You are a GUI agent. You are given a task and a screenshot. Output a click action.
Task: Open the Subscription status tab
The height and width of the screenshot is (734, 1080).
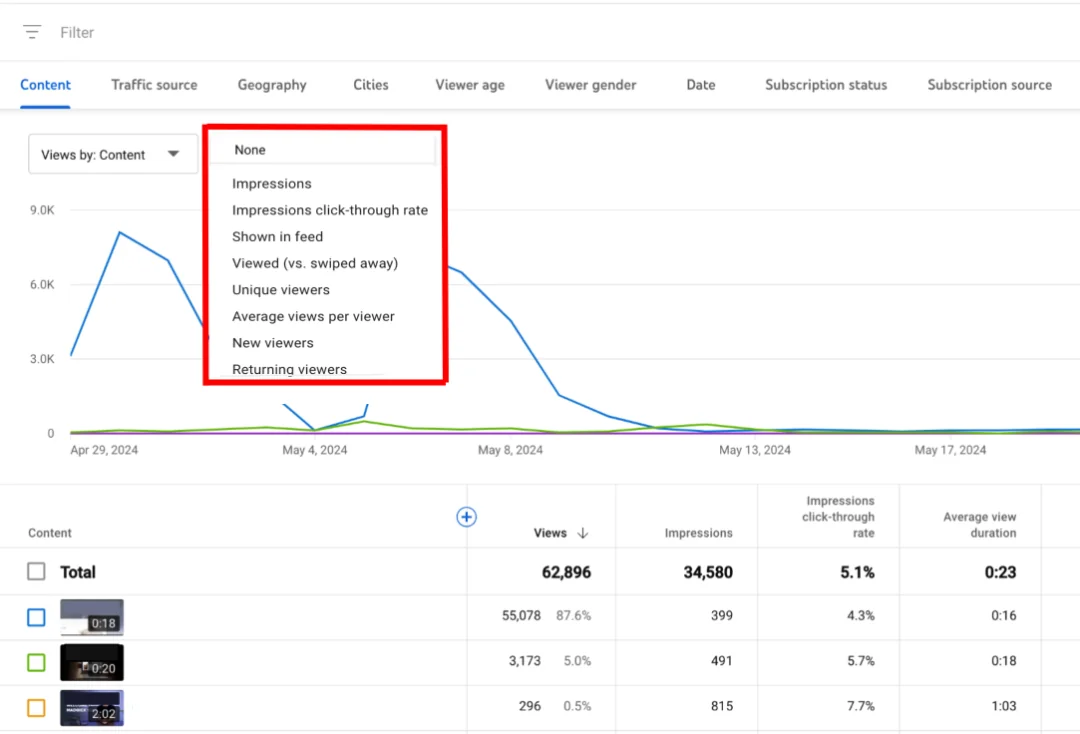[826, 85]
